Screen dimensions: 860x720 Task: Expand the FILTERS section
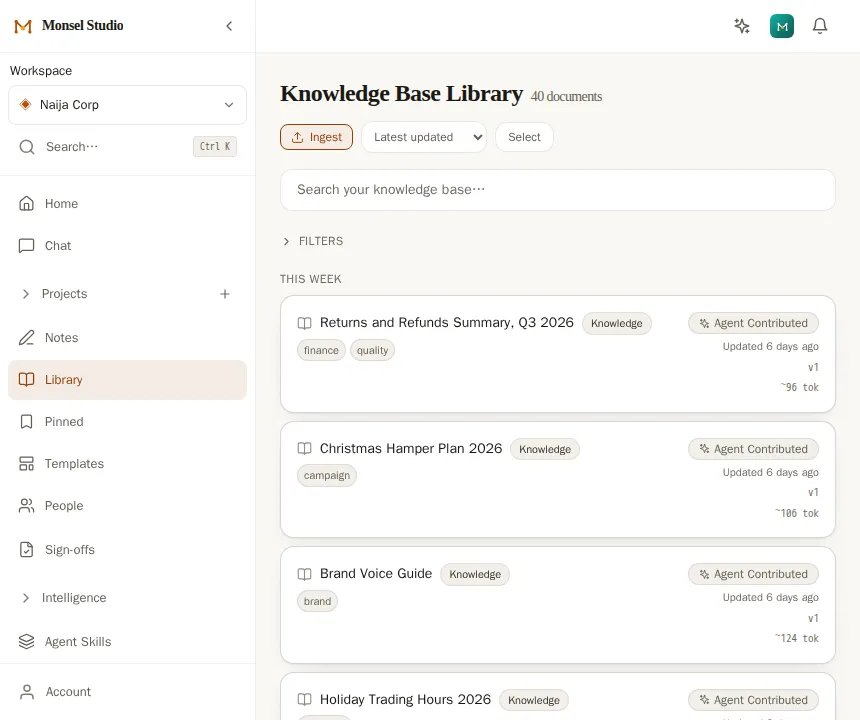point(312,241)
